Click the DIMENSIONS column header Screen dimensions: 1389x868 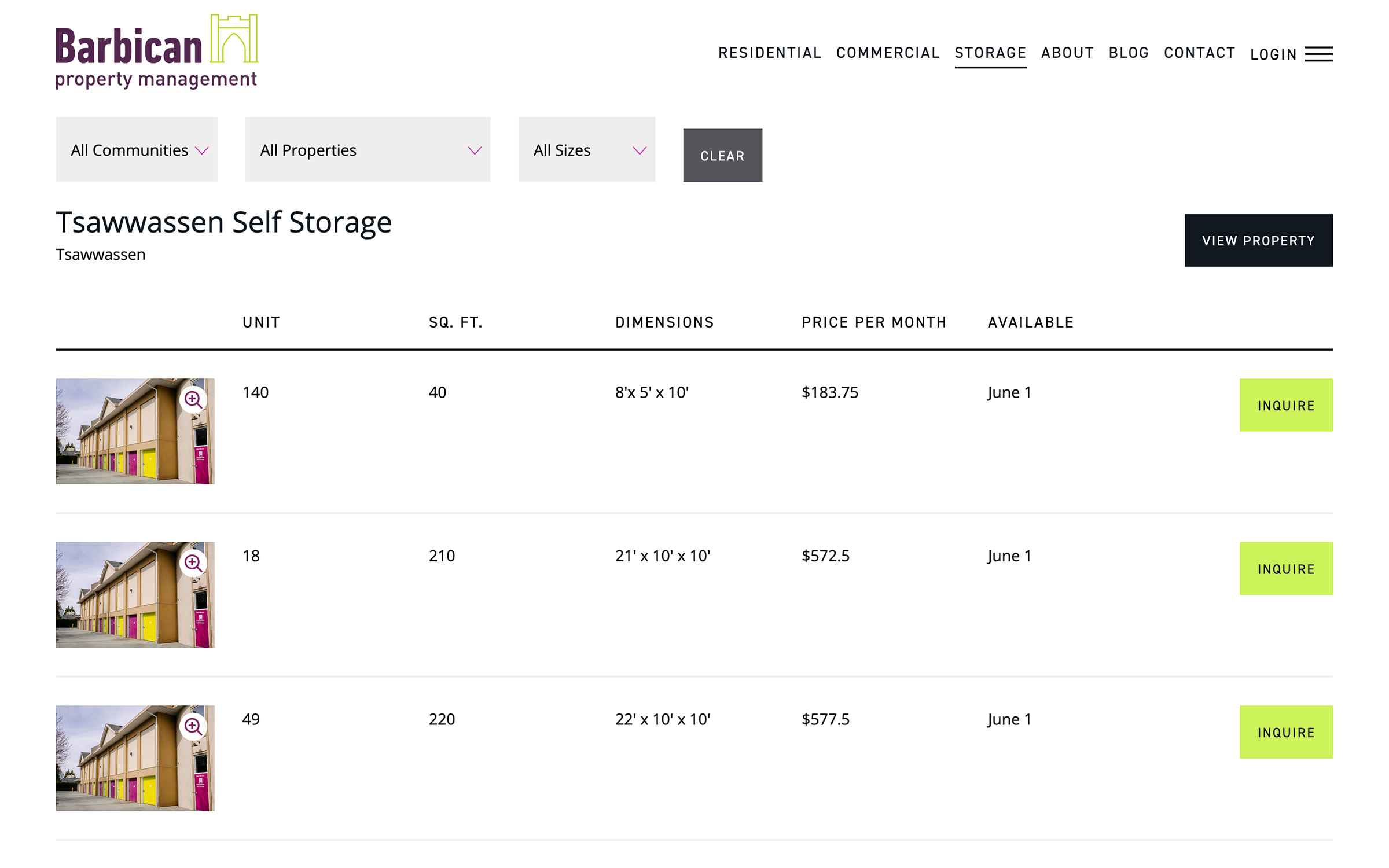pos(664,322)
